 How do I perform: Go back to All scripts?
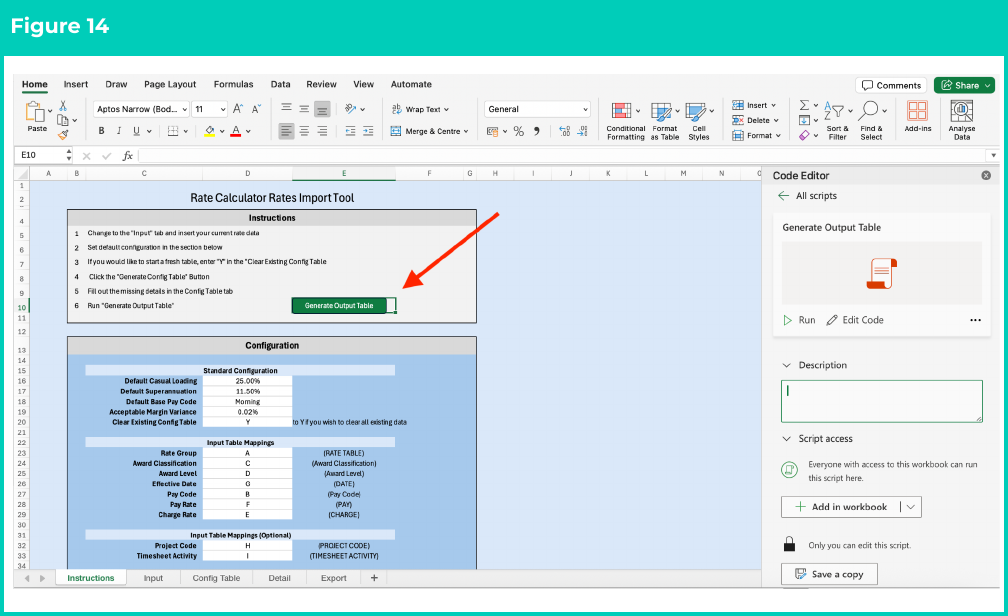click(x=807, y=196)
